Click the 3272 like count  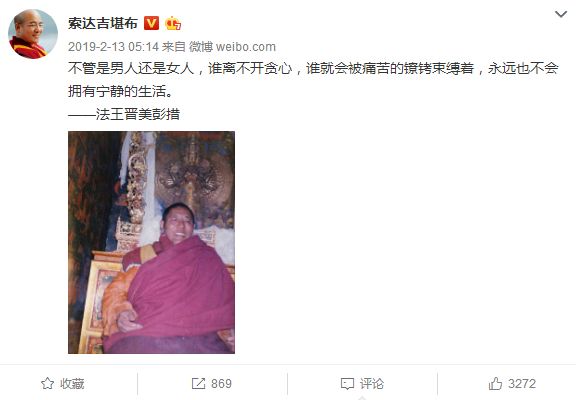click(522, 384)
